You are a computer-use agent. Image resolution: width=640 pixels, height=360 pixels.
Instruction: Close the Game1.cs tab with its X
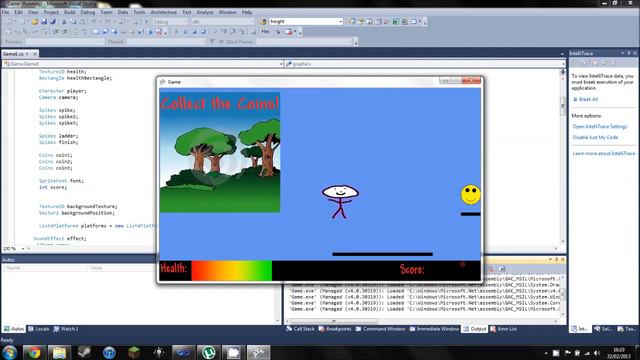pyautogui.click(x=35, y=54)
